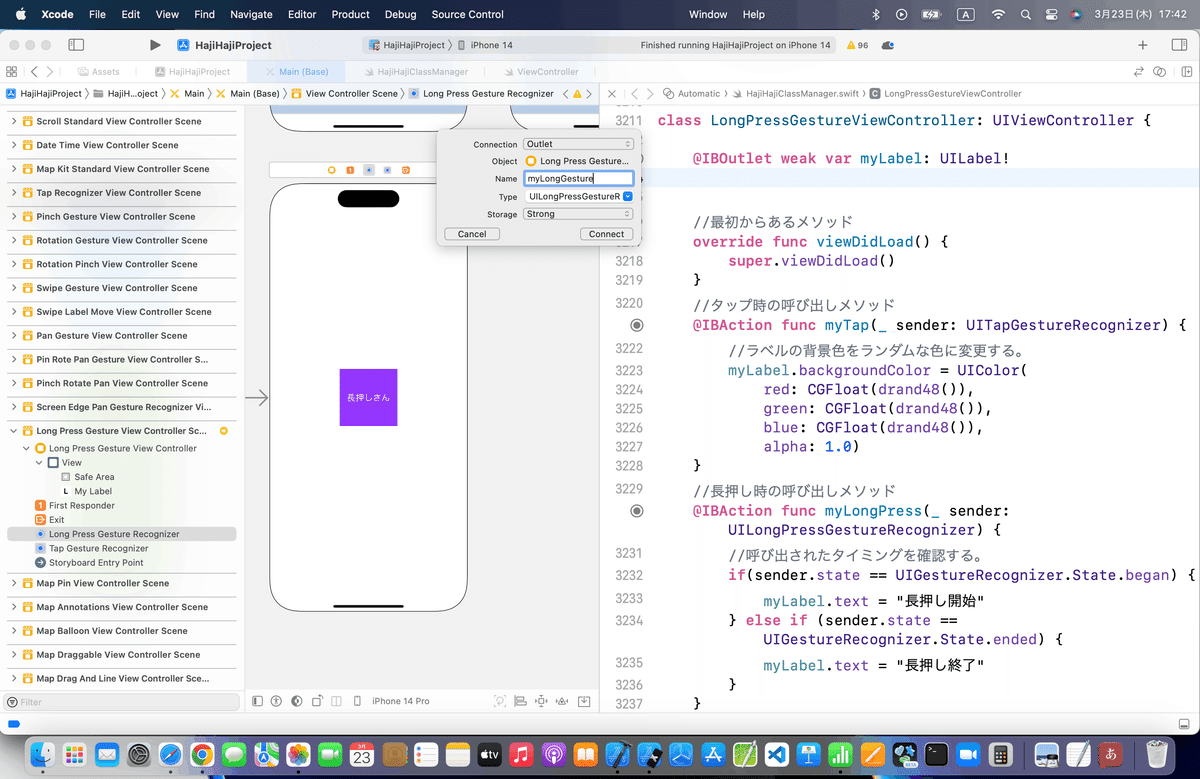1200x779 pixels.
Task: Select iPhone 14 run destination
Action: (x=484, y=45)
